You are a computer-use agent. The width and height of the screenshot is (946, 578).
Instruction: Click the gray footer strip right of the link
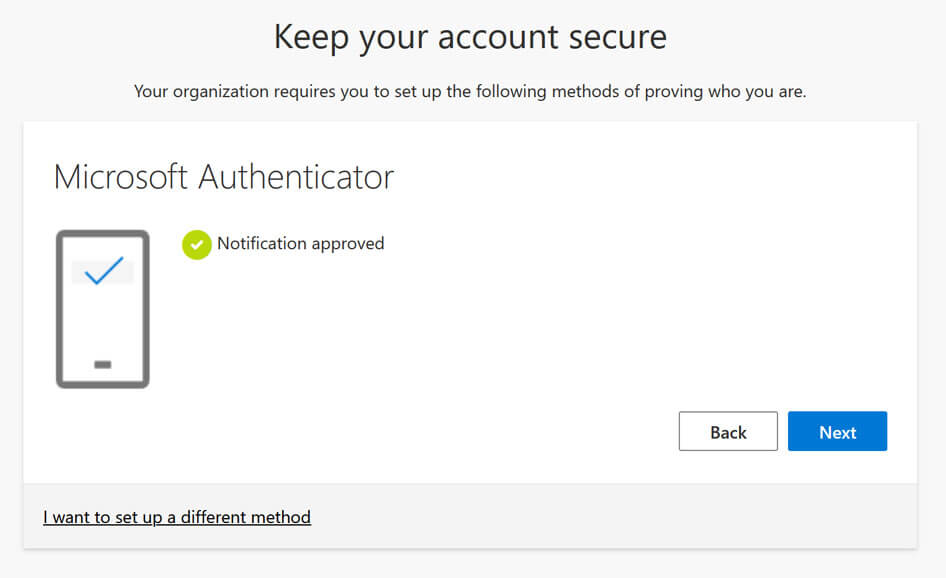(614, 516)
